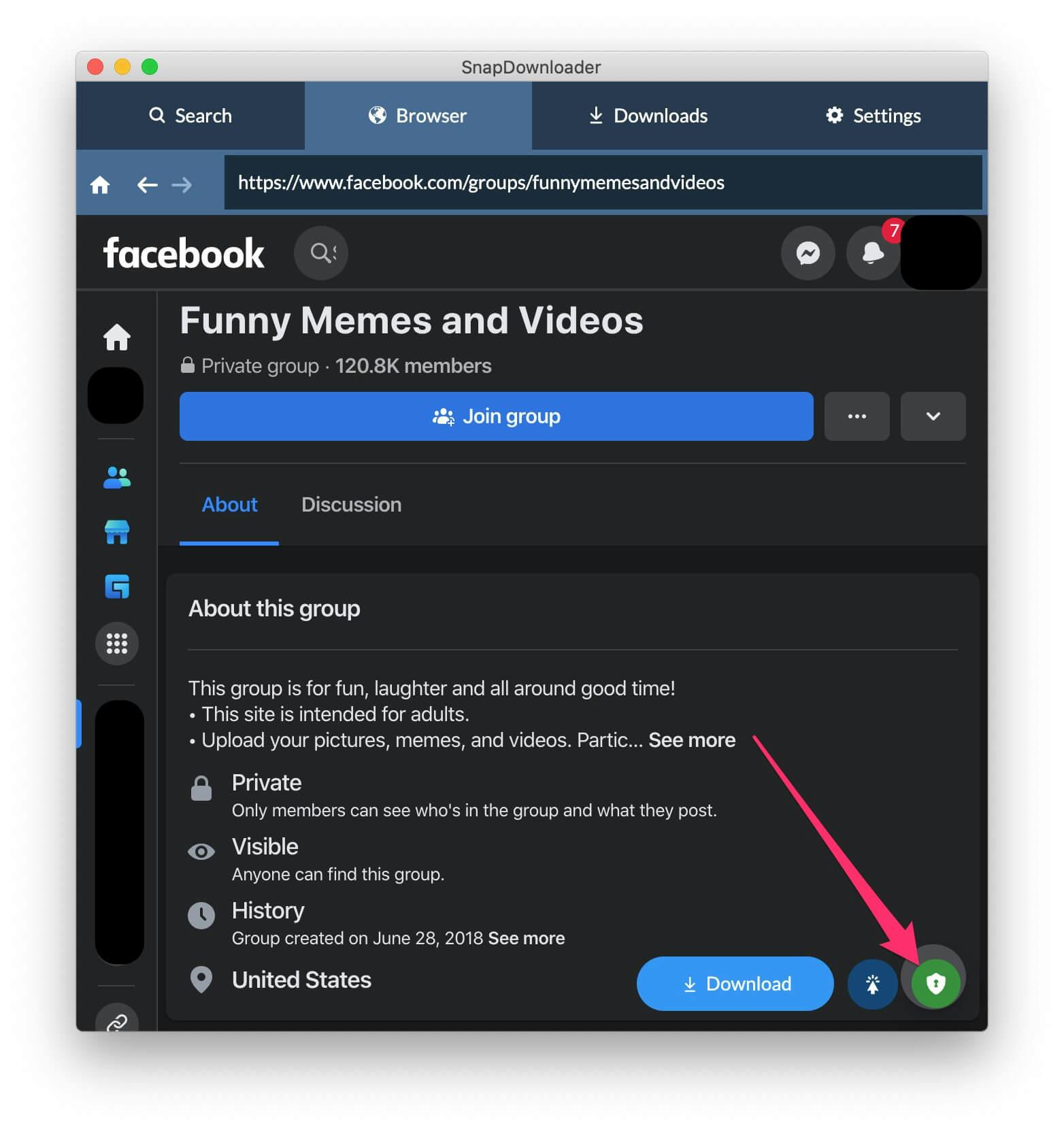Click the Join group button
Image resolution: width=1064 pixels, height=1132 pixels.
pos(497,416)
